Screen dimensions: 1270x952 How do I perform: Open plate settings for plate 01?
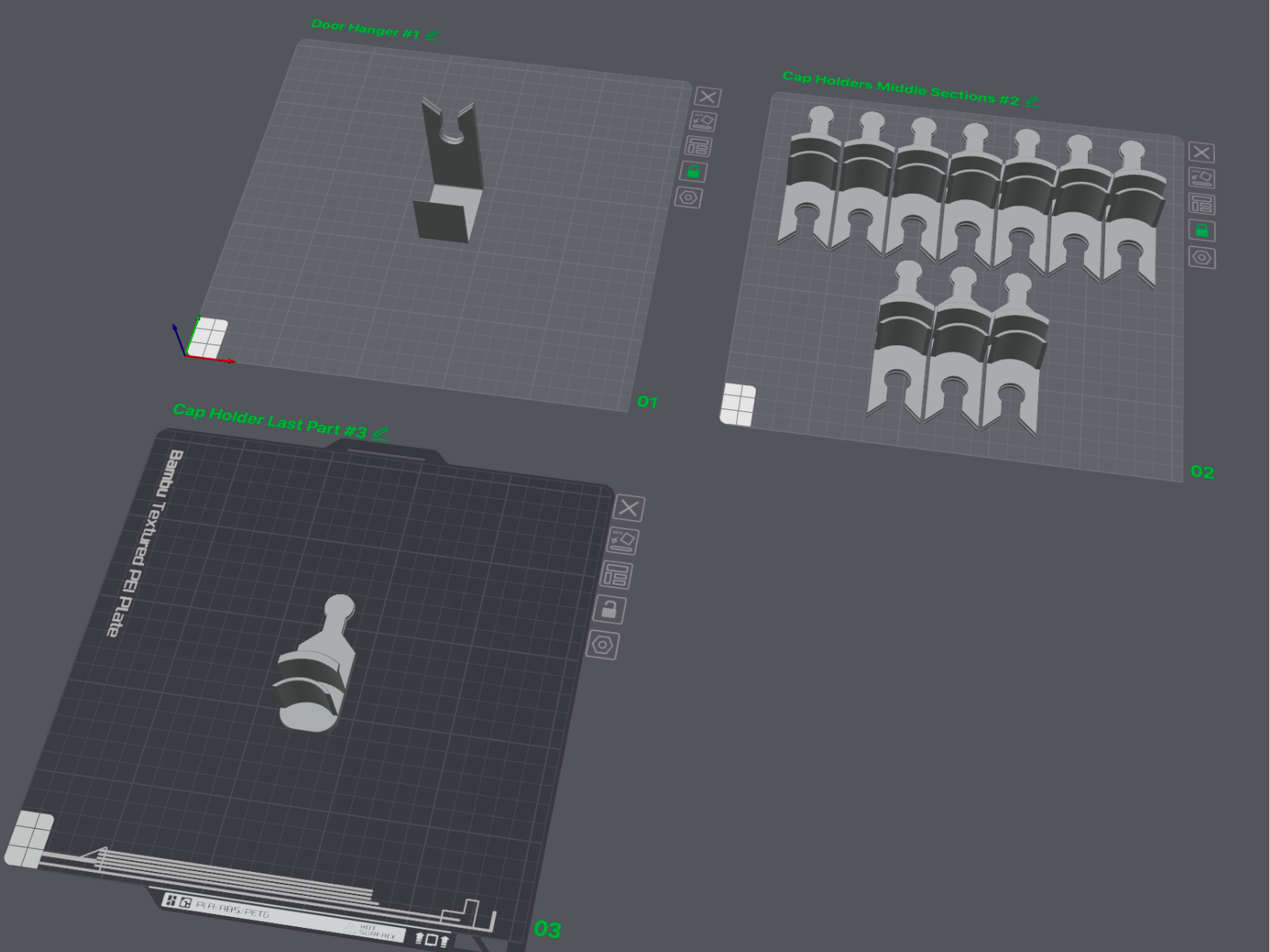pyautogui.click(x=688, y=198)
